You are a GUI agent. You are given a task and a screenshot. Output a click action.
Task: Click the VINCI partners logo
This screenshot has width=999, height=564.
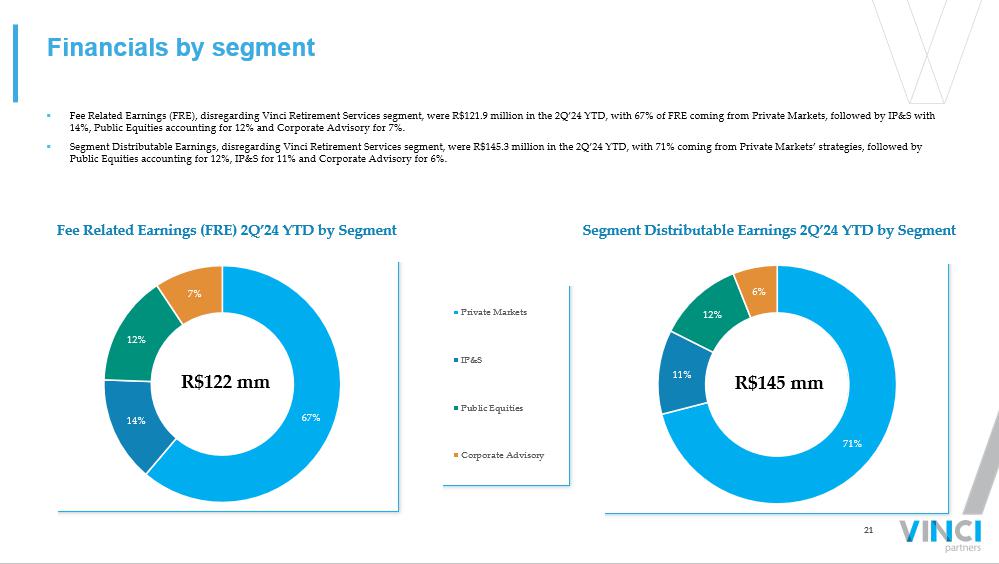tap(940, 535)
